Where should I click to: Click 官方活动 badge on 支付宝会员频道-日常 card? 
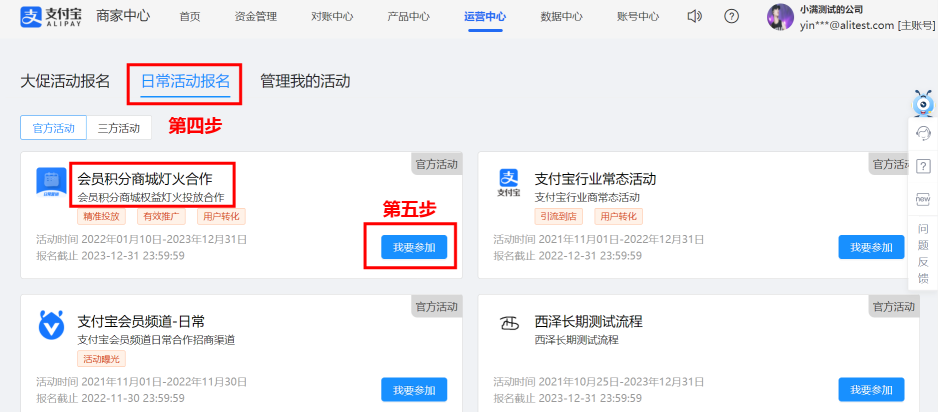click(x=437, y=306)
